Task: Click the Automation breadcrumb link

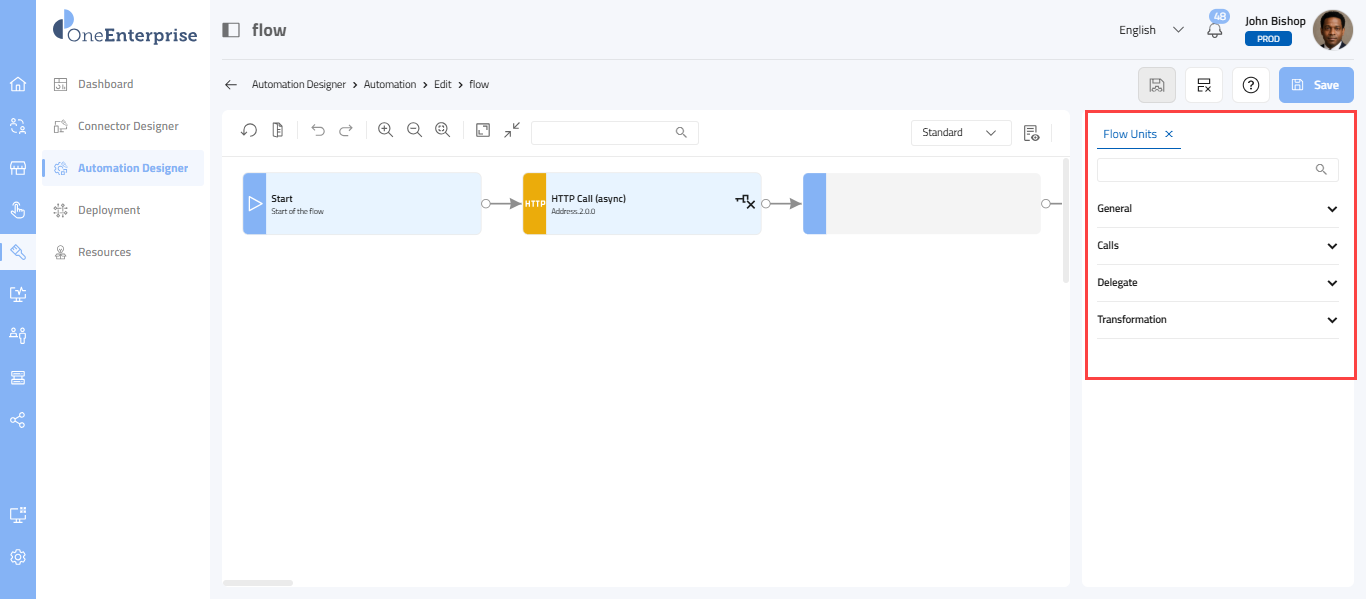Action: pos(389,85)
